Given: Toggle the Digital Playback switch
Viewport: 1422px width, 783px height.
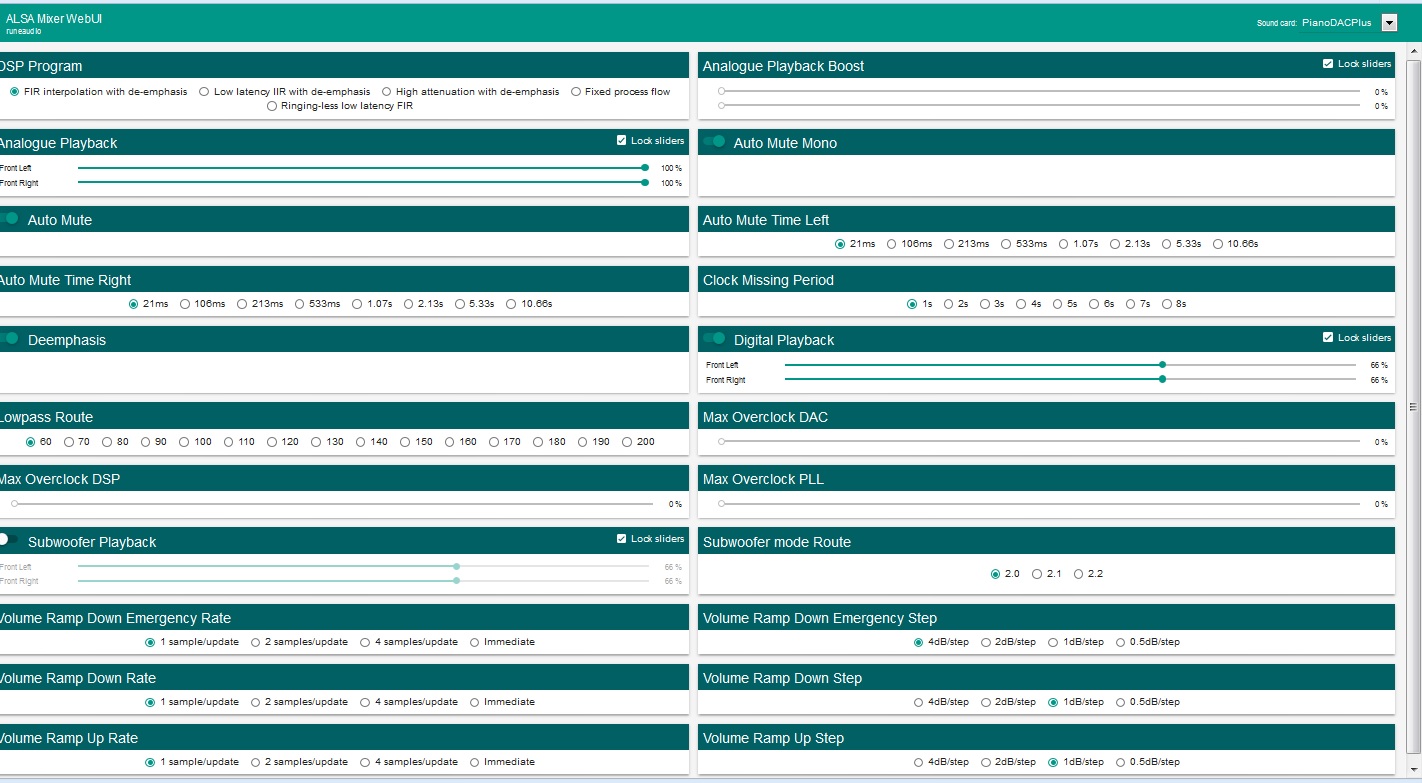Looking at the screenshot, I should pos(714,339).
